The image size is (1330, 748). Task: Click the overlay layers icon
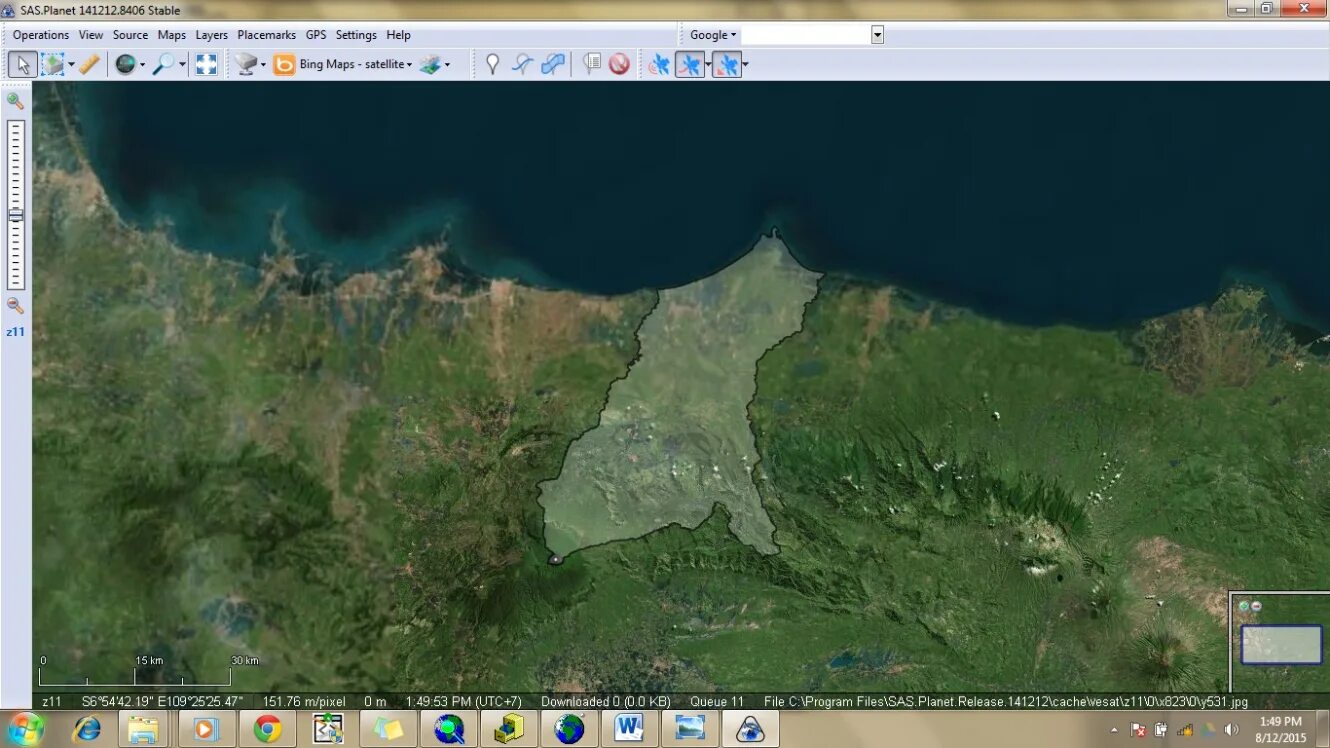pyautogui.click(x=430, y=64)
